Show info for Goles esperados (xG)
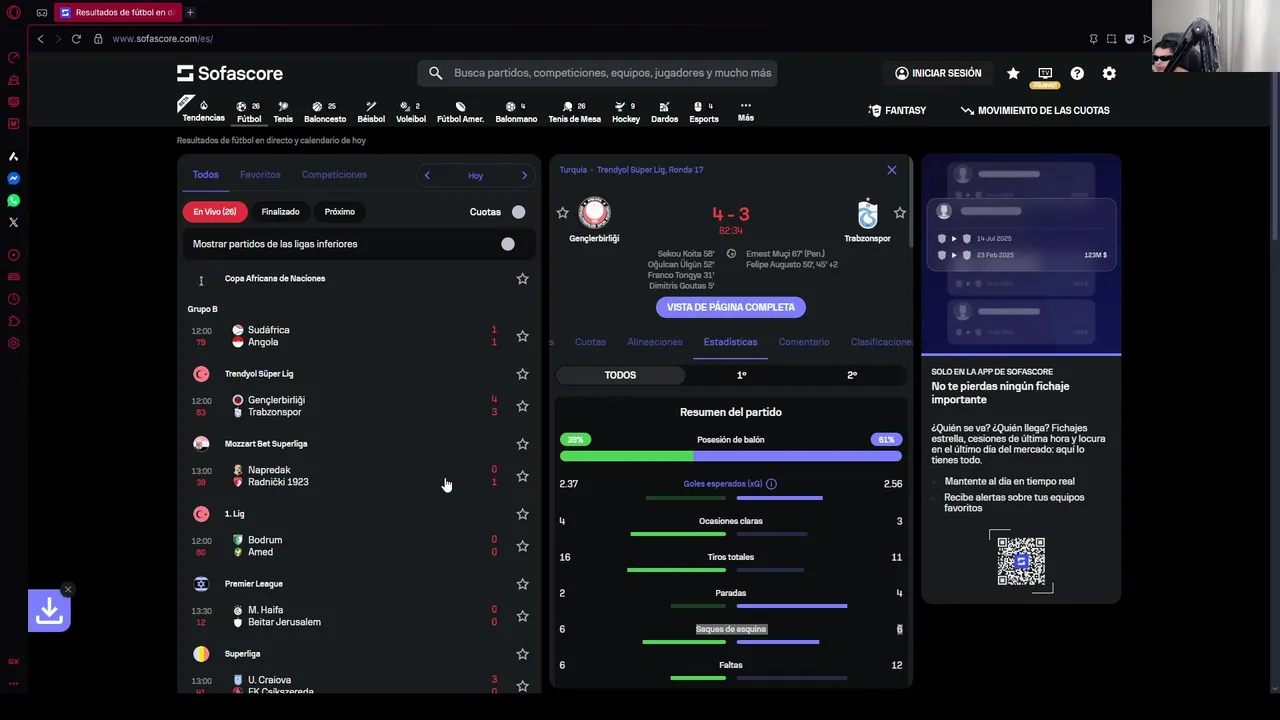1280x720 pixels. pyautogui.click(x=771, y=484)
